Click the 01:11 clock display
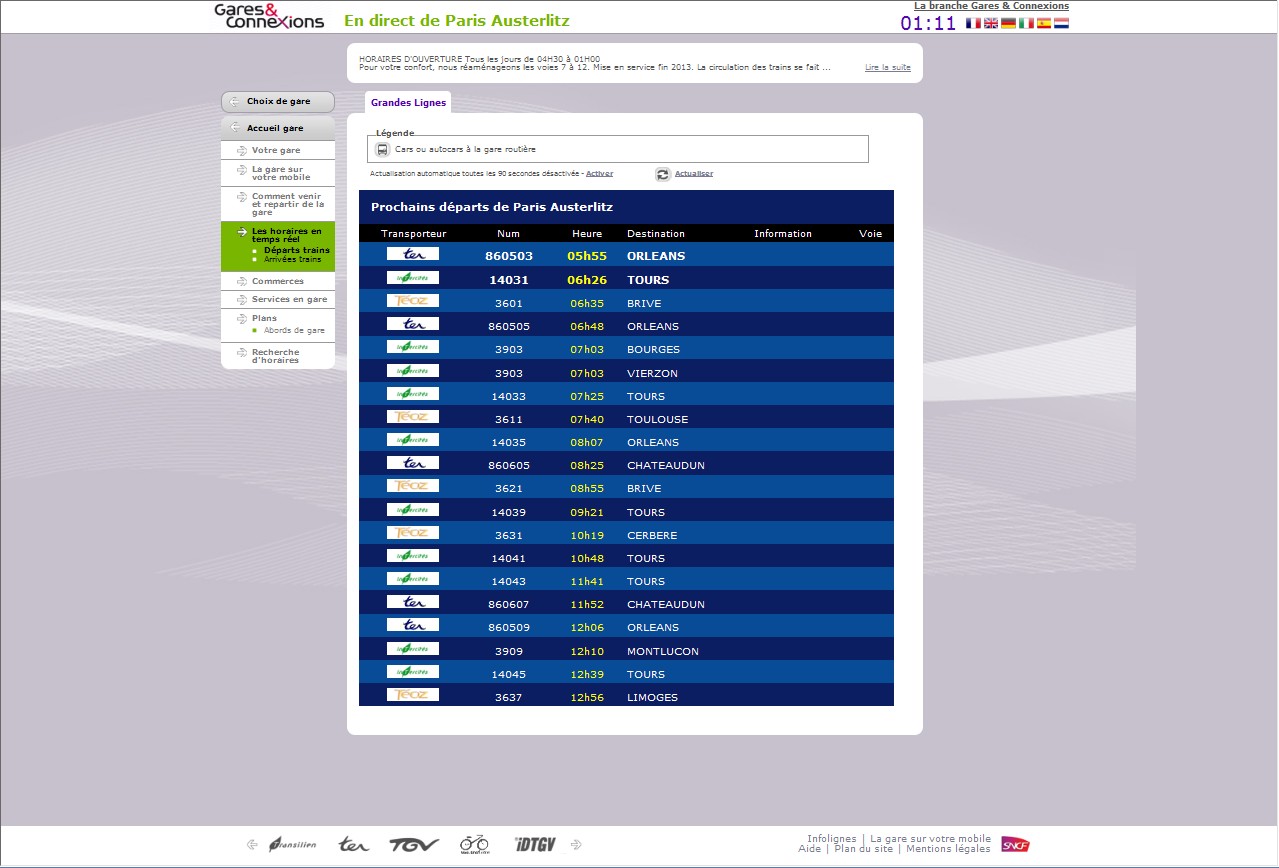This screenshot has width=1279, height=868. click(x=929, y=23)
